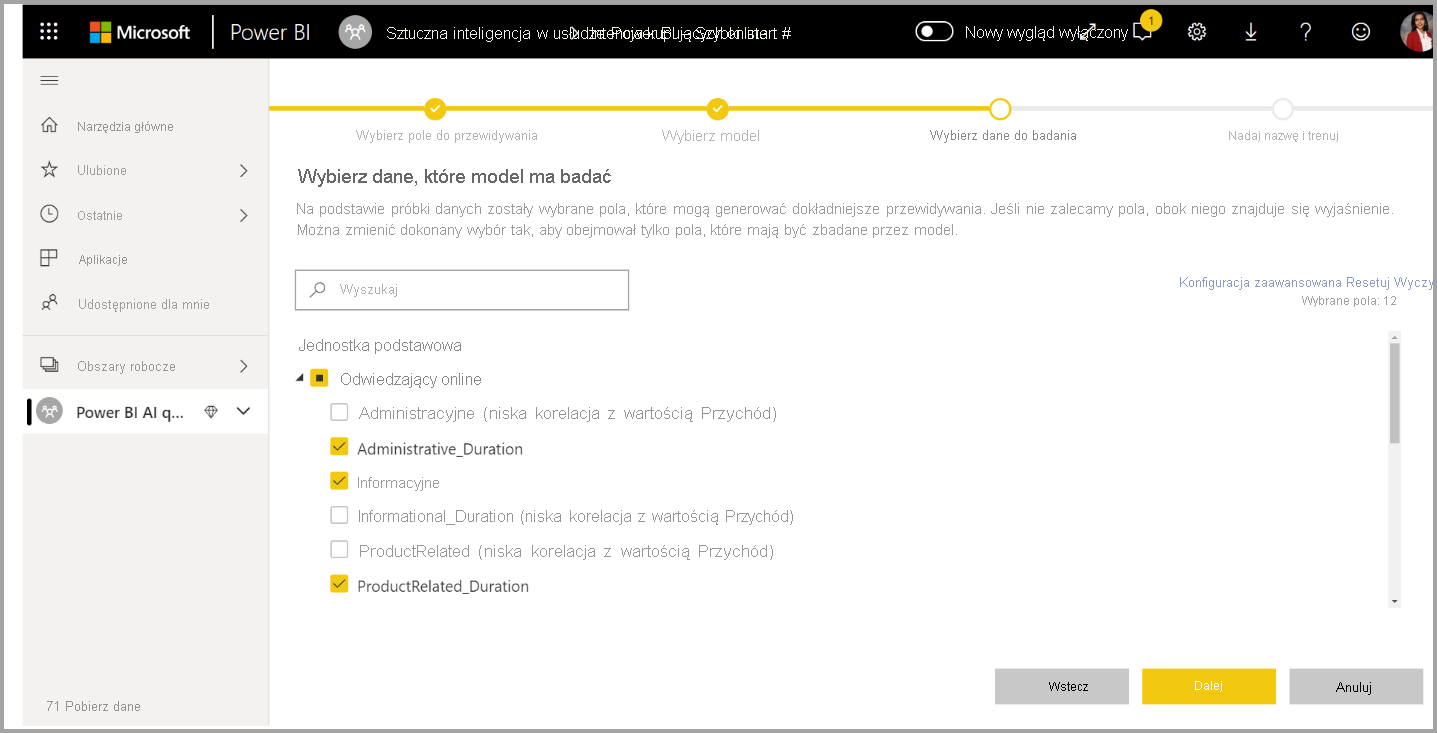Open Aplikacje in sidebar
This screenshot has height=733, width=1437.
click(x=103, y=260)
